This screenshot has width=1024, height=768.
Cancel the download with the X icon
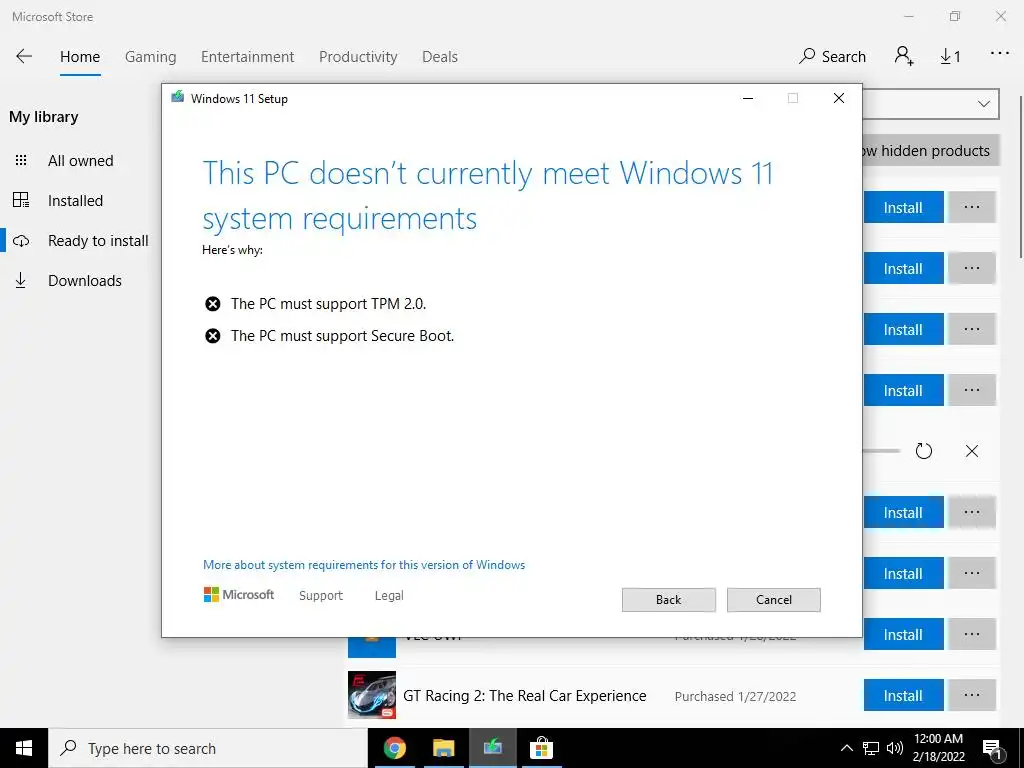[x=972, y=451]
